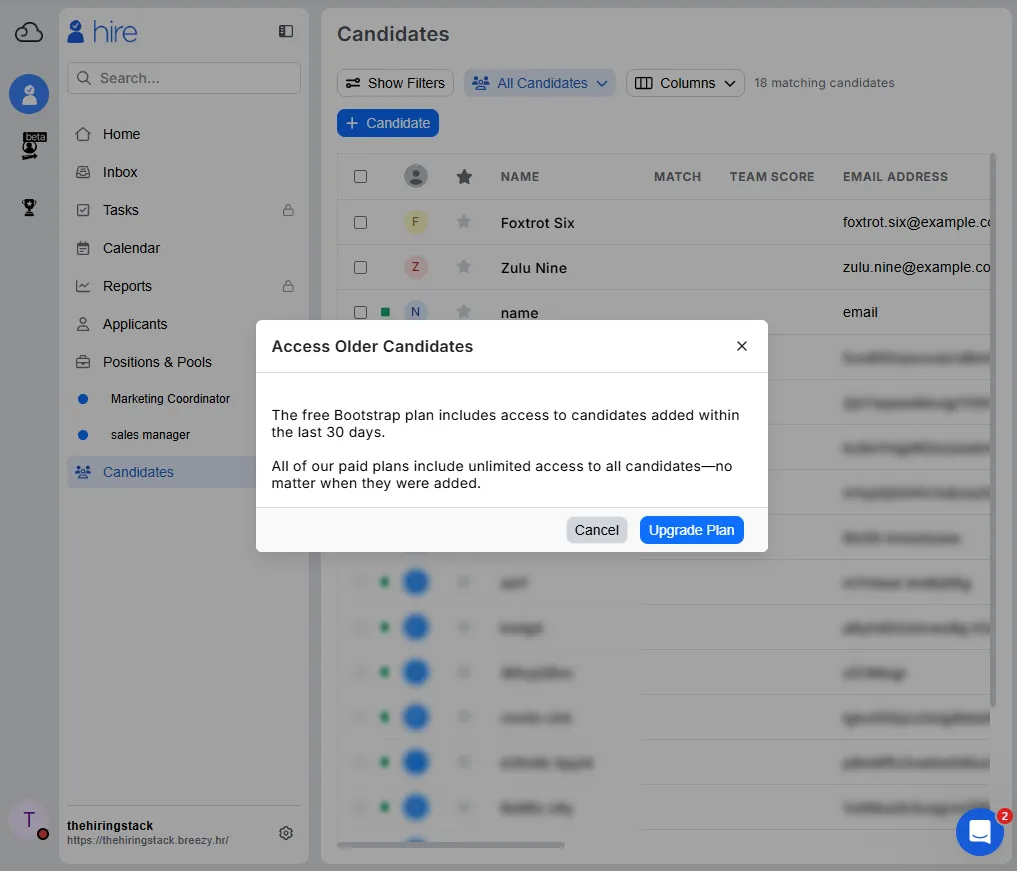1017x871 pixels.
Task: Open the Columns dropdown
Action: 685,83
